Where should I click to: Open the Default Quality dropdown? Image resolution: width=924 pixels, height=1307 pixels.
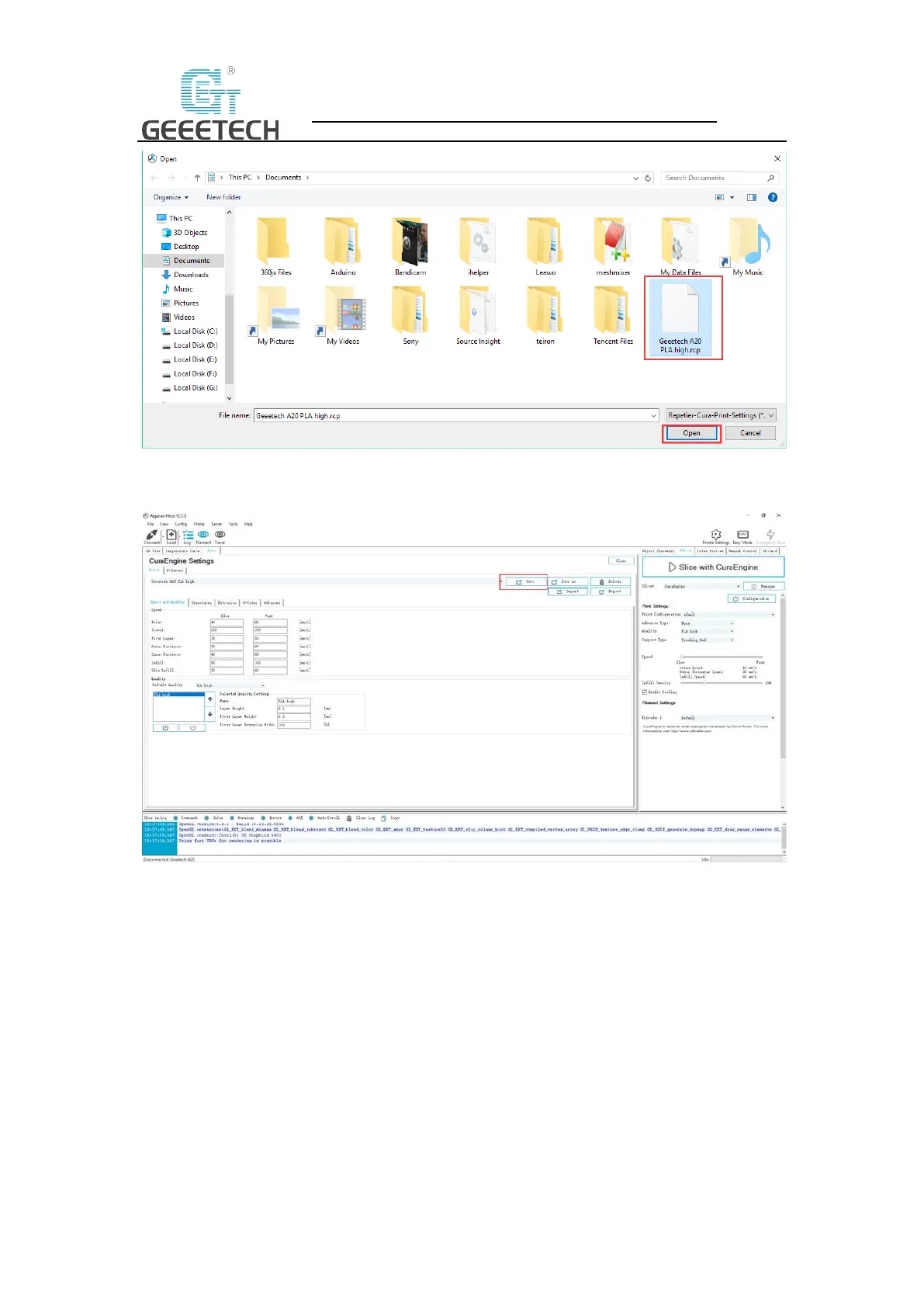[x=230, y=685]
